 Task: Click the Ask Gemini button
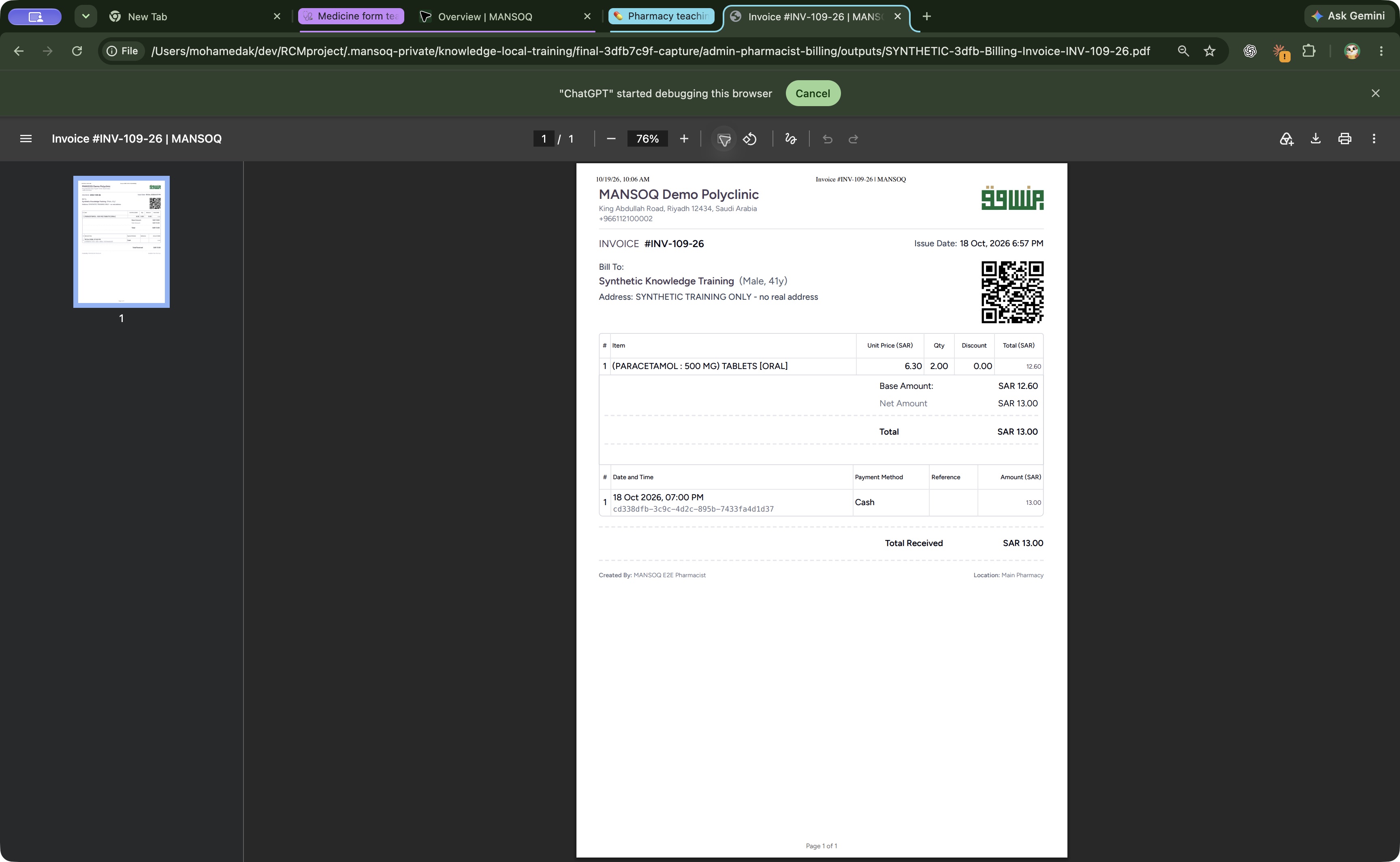click(1349, 16)
